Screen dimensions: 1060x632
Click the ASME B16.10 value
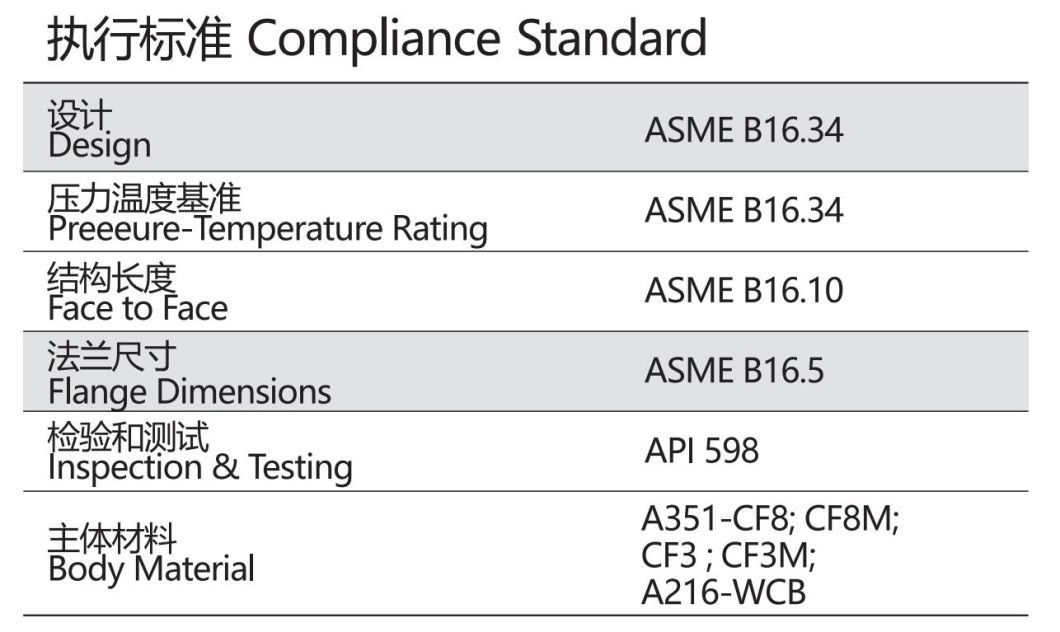(744, 290)
